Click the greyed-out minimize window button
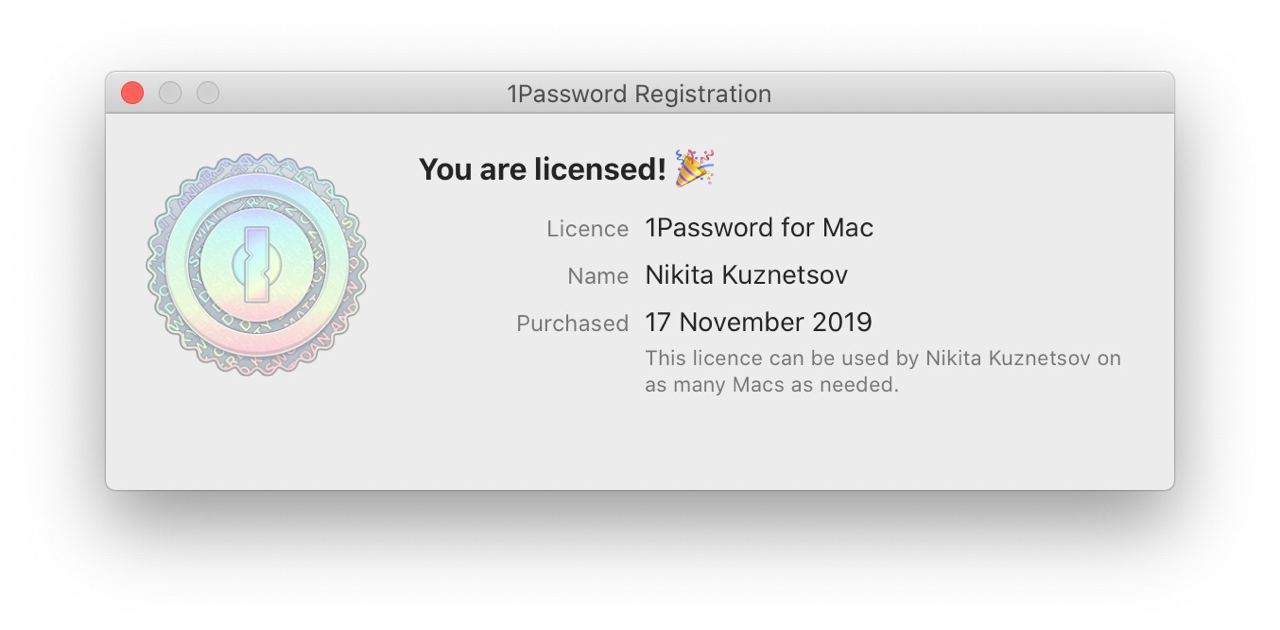This screenshot has height=630, width=1280. click(x=170, y=93)
